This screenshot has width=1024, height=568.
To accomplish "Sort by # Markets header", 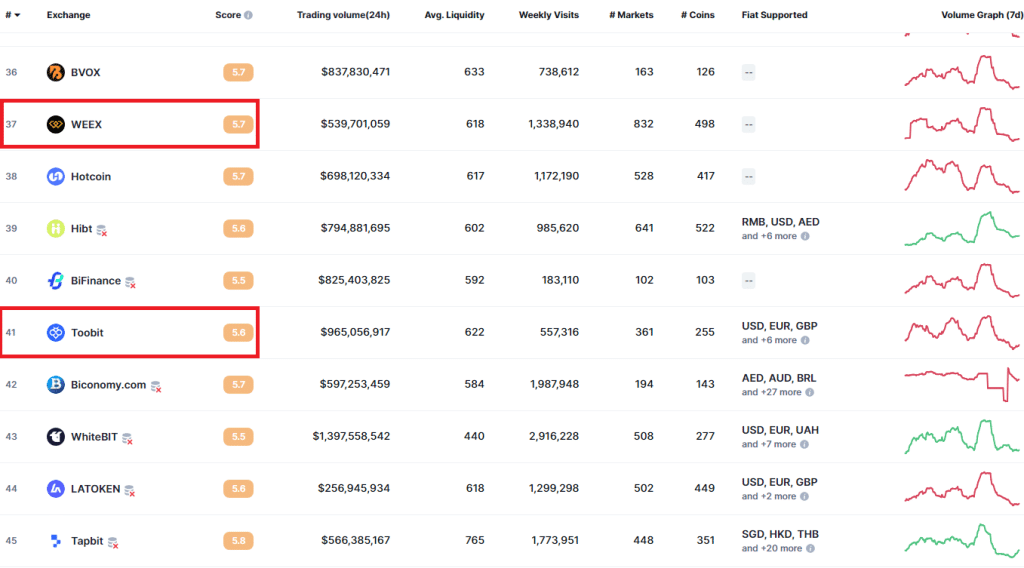I will pyautogui.click(x=632, y=15).
